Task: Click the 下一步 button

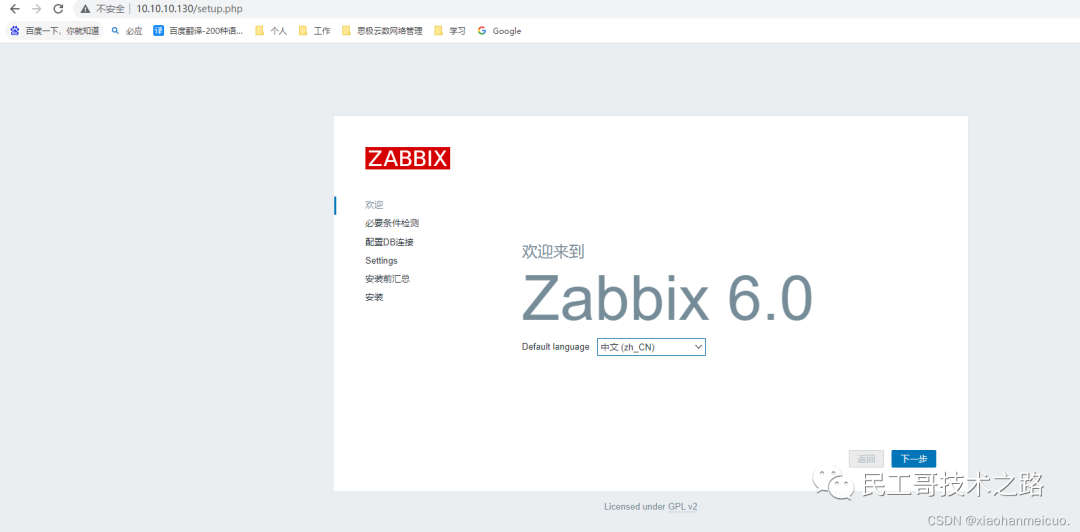Action: tap(913, 459)
